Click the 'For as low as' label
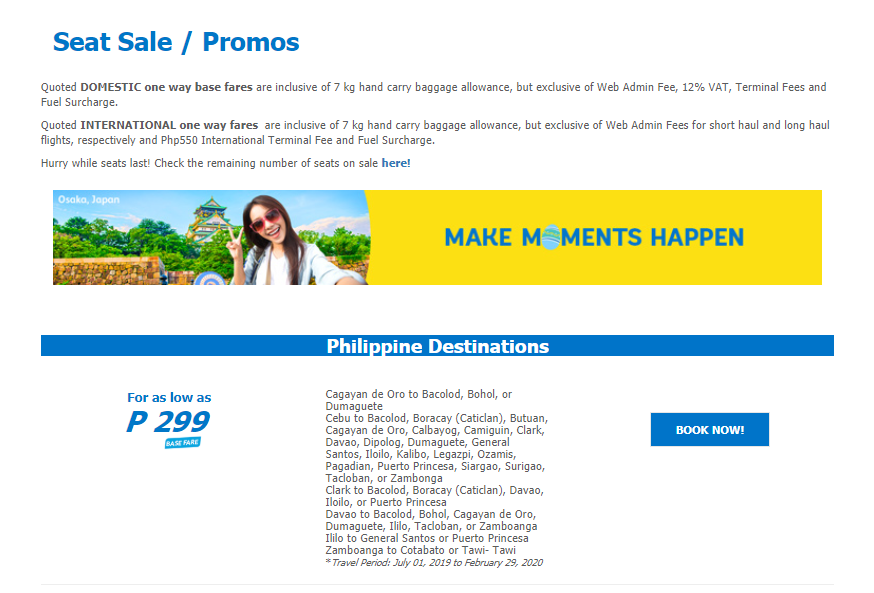874x593 pixels. [169, 398]
